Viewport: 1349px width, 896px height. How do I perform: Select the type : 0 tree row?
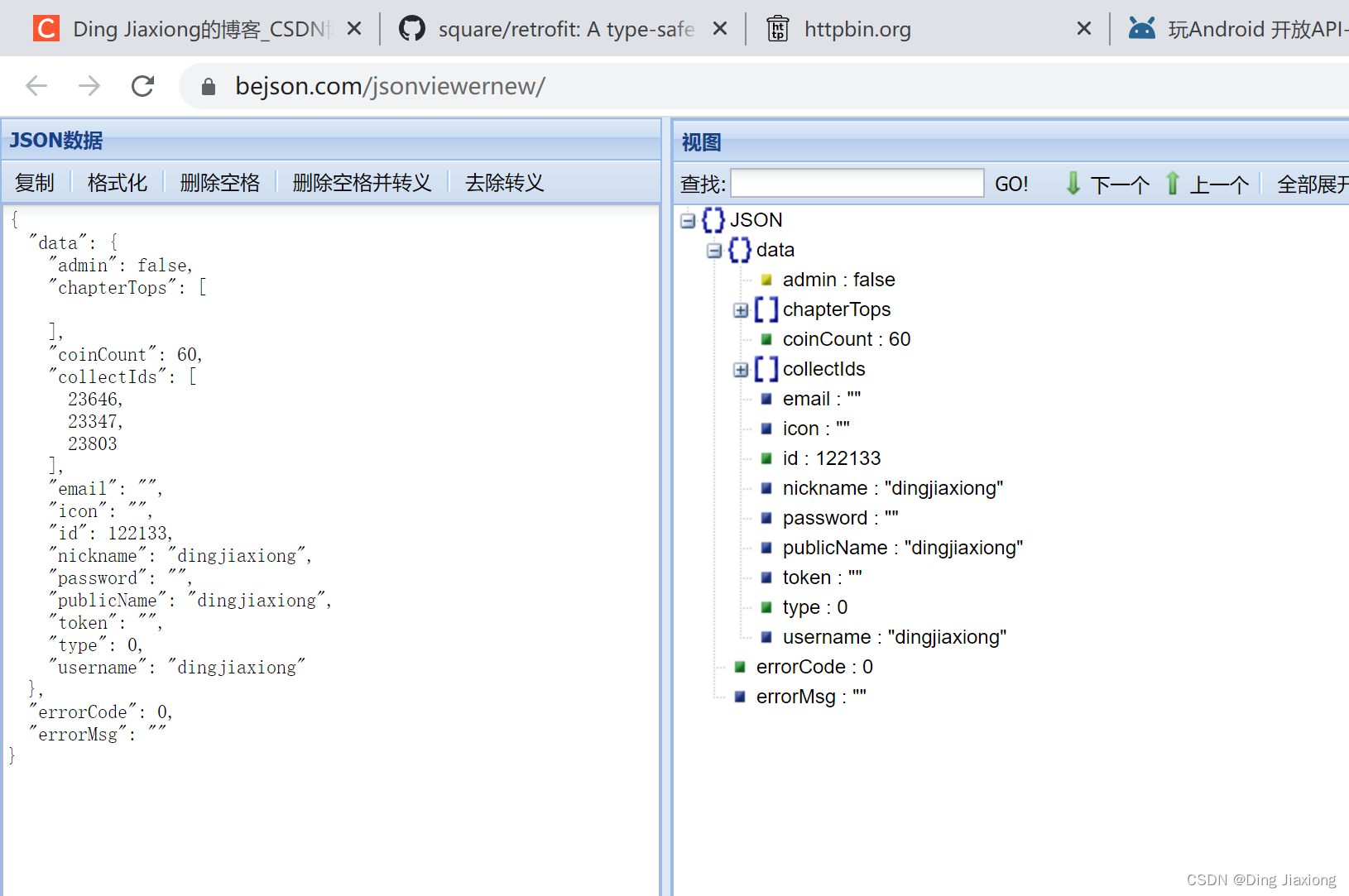click(x=815, y=607)
